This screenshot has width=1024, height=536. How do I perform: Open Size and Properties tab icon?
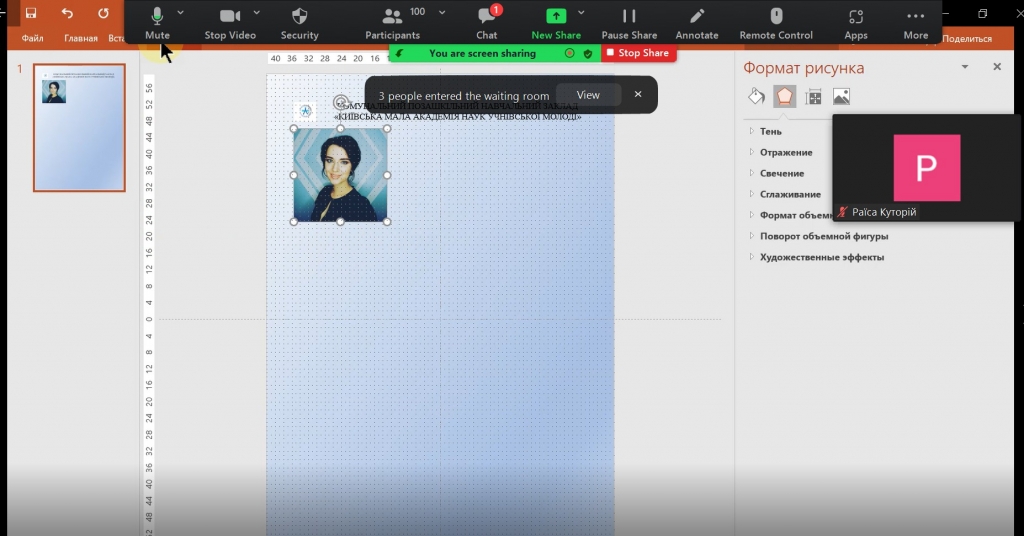[813, 97]
